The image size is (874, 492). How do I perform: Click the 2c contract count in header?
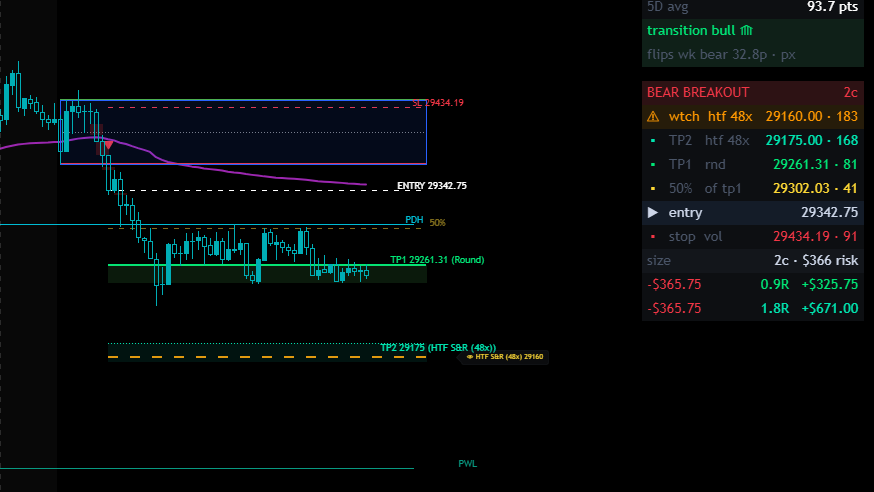(851, 92)
